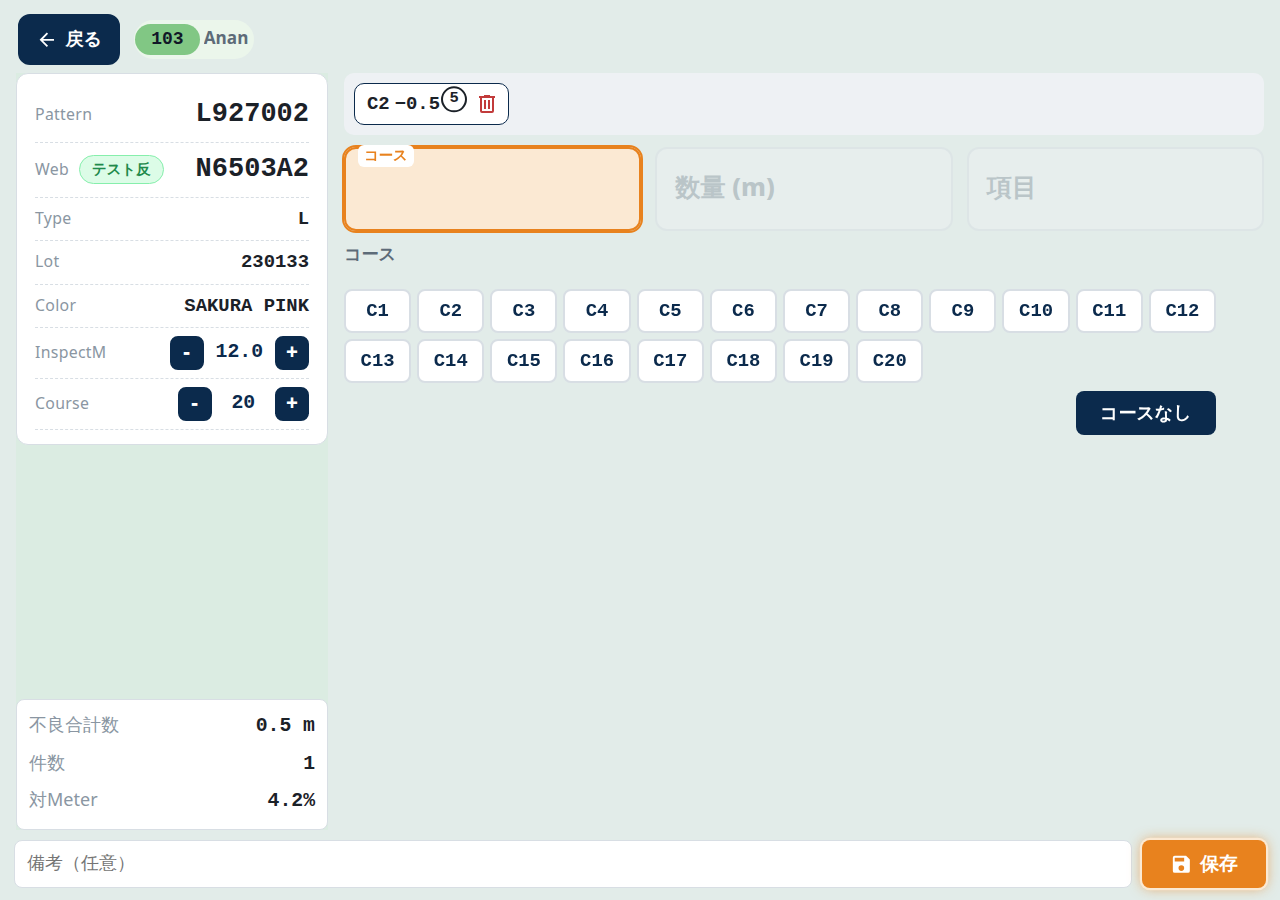The image size is (1280, 900).
Task: Pick course C16
Action: [597, 361]
